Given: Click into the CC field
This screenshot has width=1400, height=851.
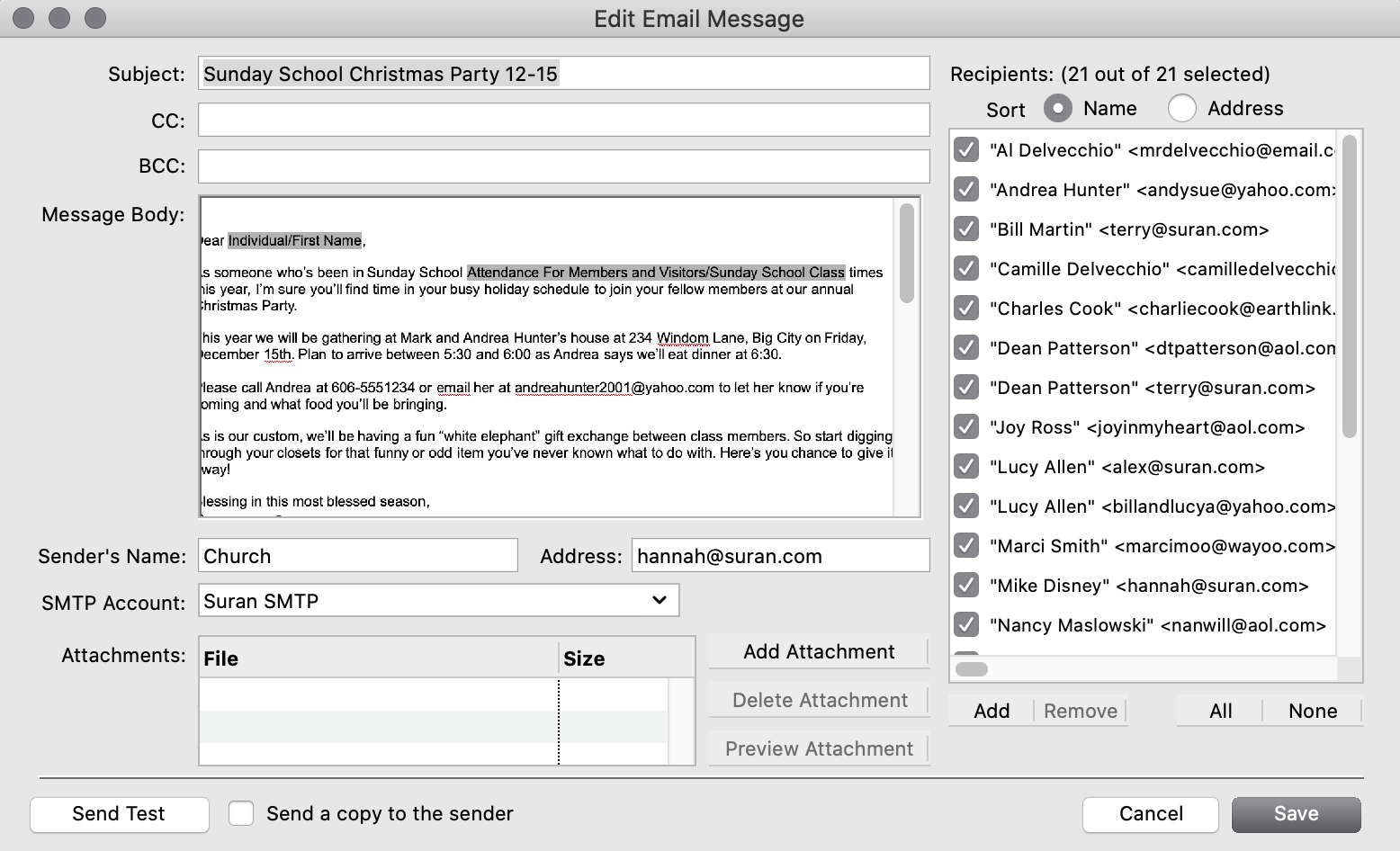Looking at the screenshot, I should pos(564,119).
